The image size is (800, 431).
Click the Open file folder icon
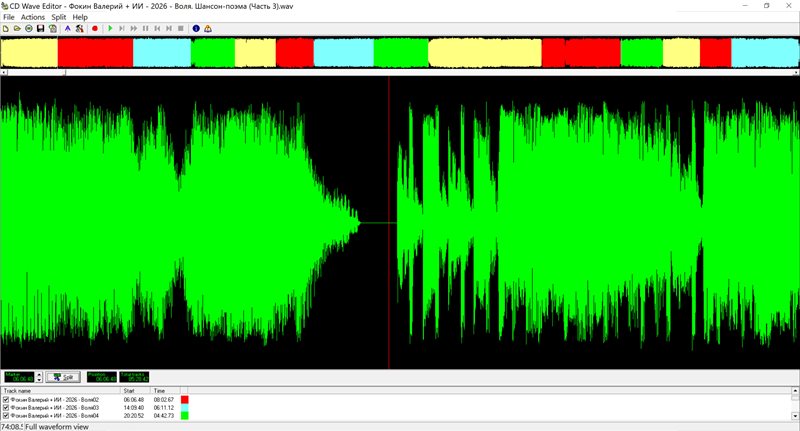(x=17, y=28)
